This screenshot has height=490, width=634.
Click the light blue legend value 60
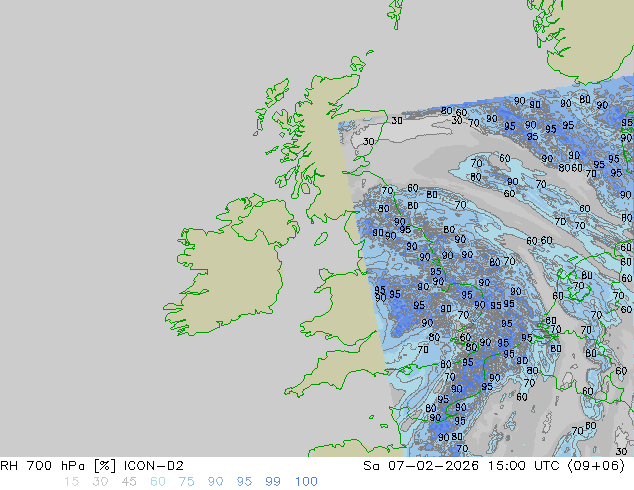point(158,482)
